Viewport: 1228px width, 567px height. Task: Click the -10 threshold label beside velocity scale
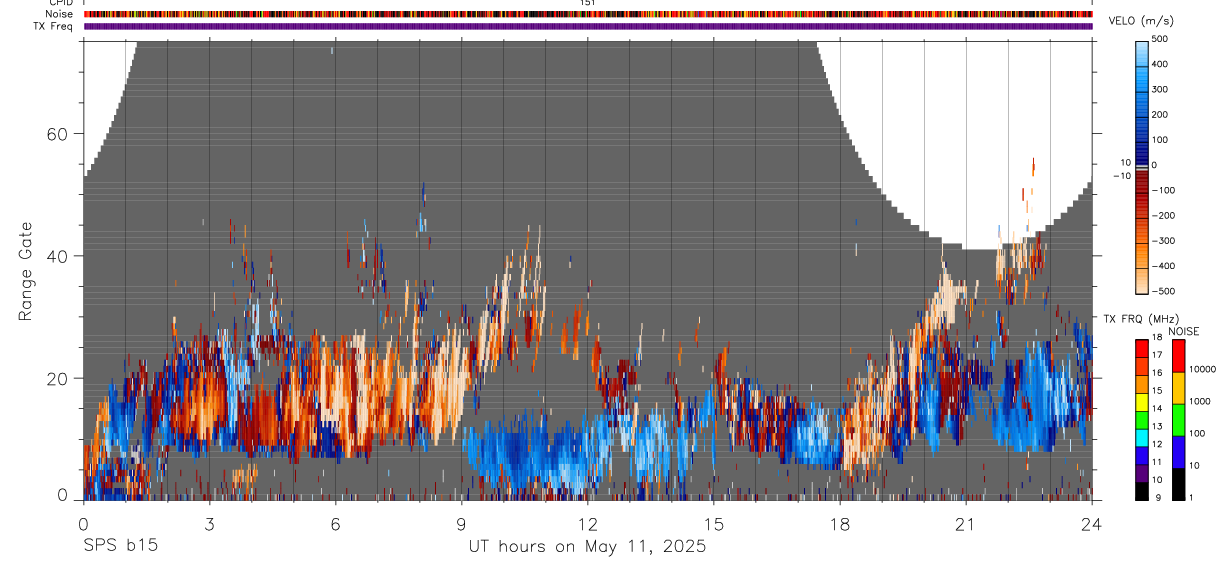pos(1122,175)
